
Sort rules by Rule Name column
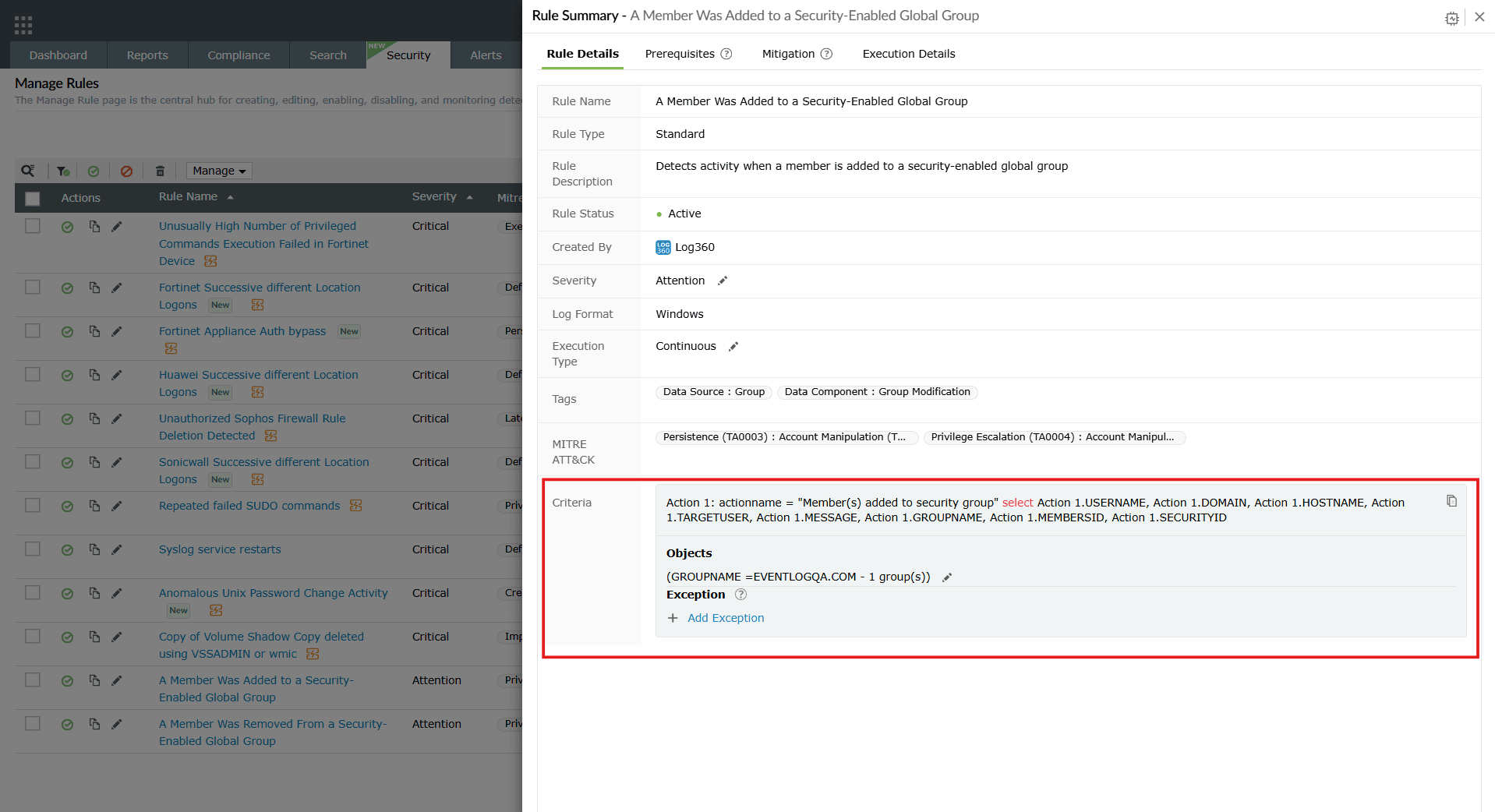click(x=196, y=197)
